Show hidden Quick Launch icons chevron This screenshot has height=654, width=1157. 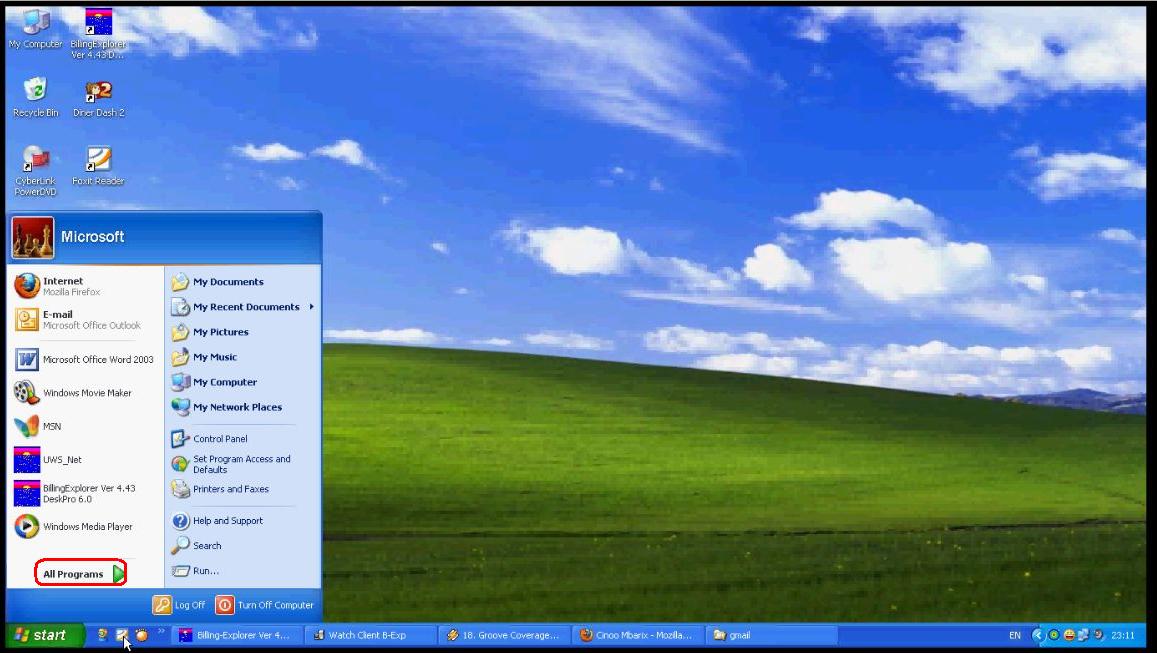161,631
